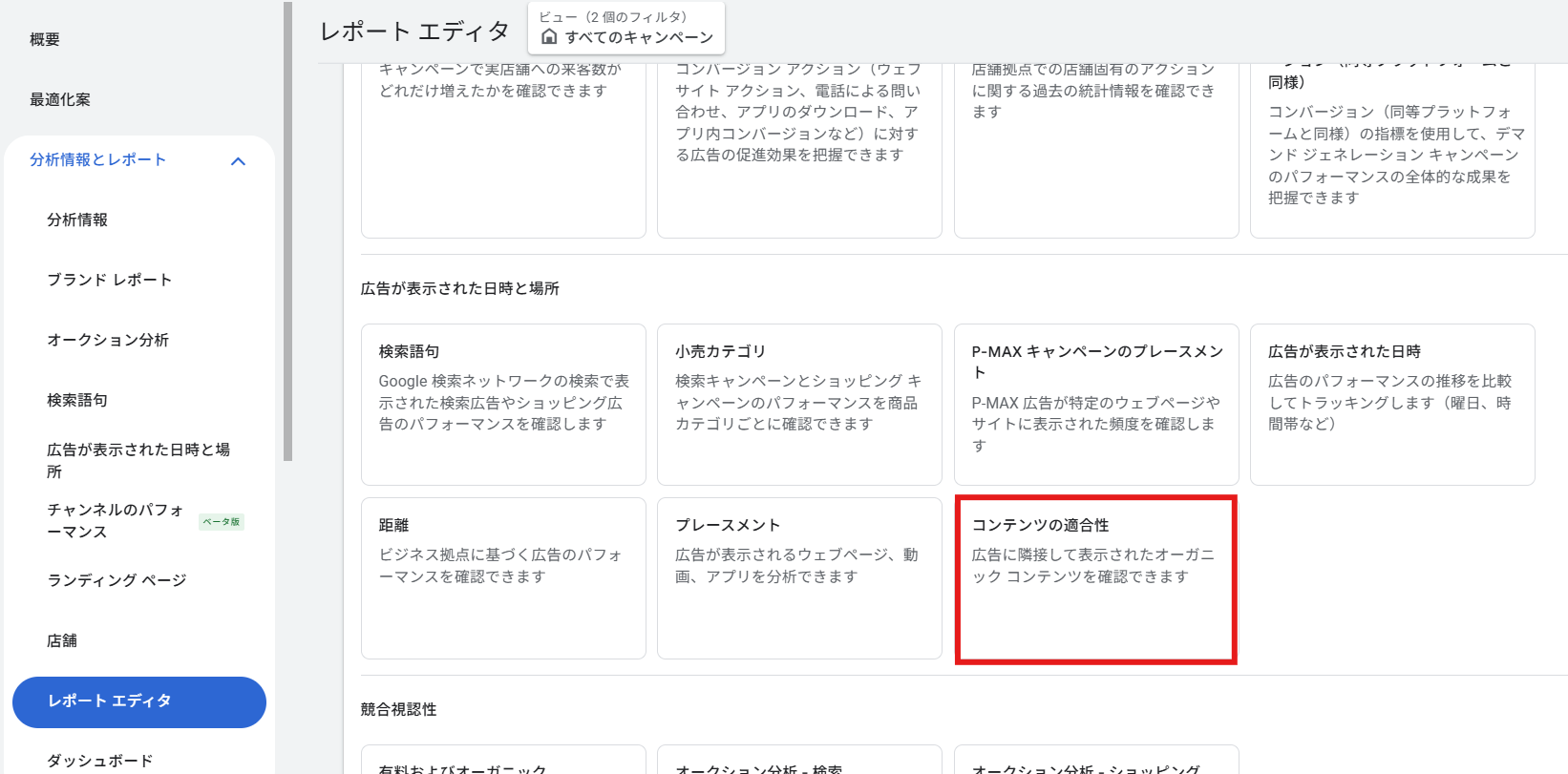Open the store visits card about 実店舗への来客数

(x=503, y=151)
